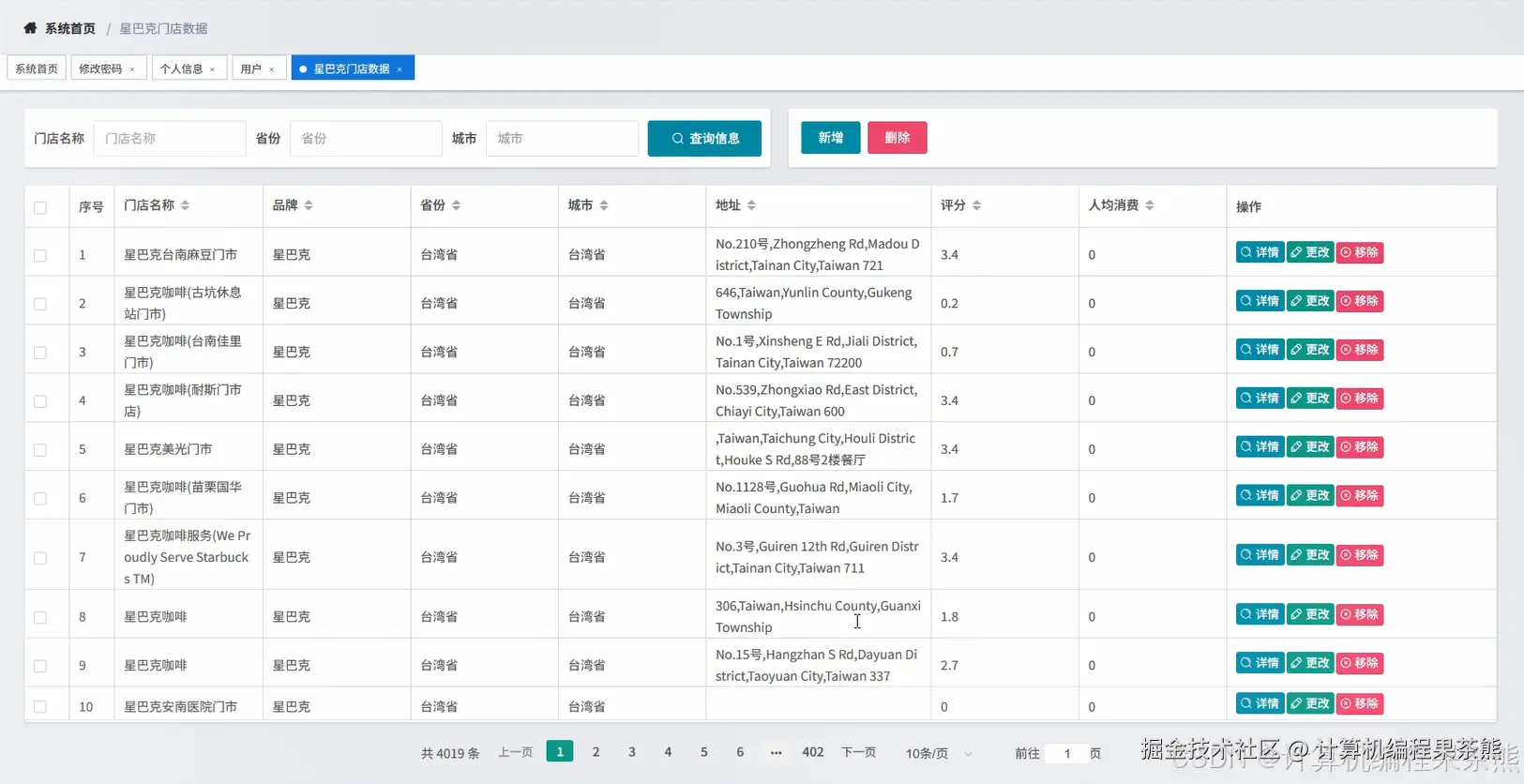Open the 10条/页 page size dropdown
Viewport: 1524px width, 784px height.
[x=939, y=753]
